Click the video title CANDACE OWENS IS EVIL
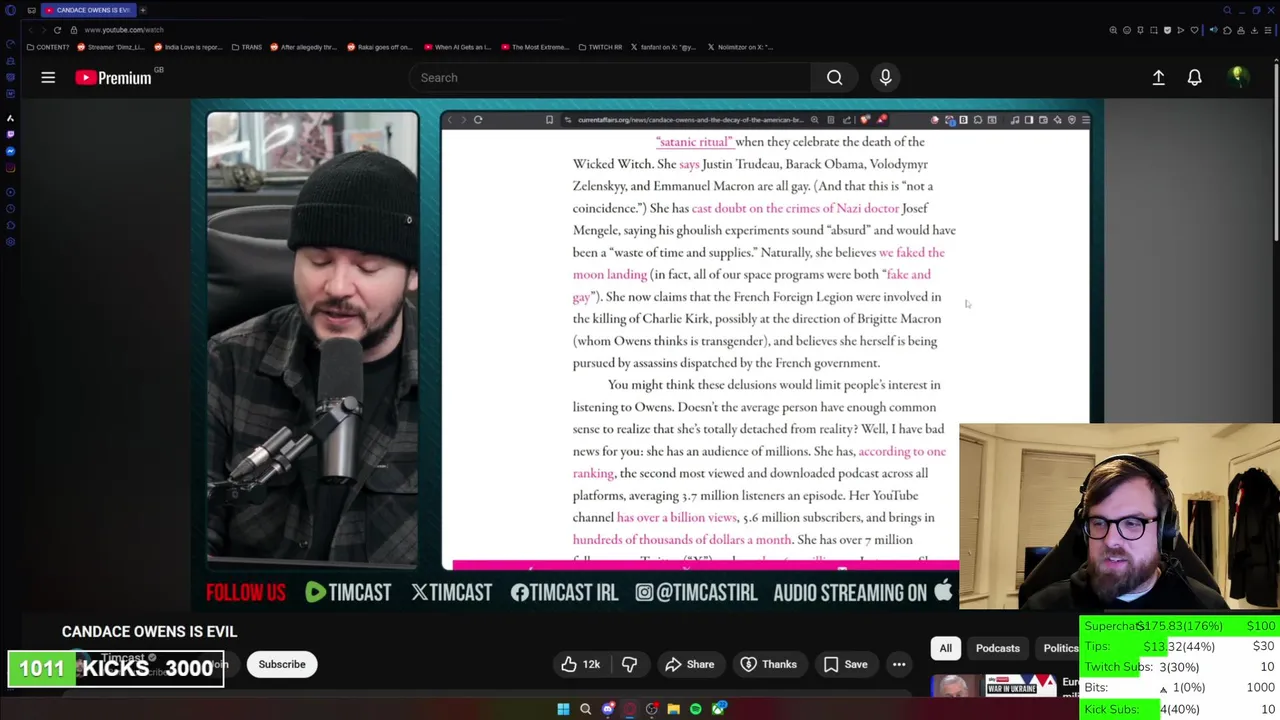 coord(149,631)
